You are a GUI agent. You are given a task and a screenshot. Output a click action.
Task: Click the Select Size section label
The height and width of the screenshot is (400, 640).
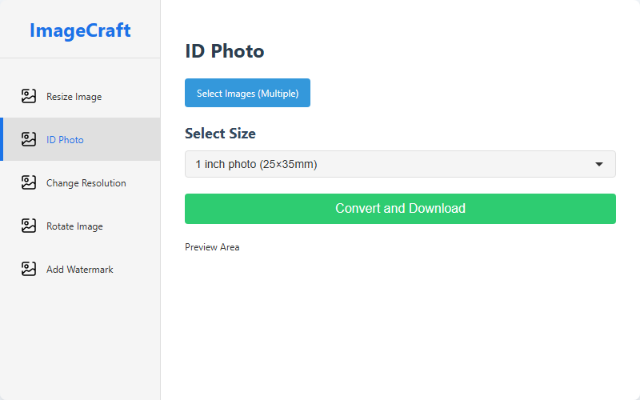[220, 133]
